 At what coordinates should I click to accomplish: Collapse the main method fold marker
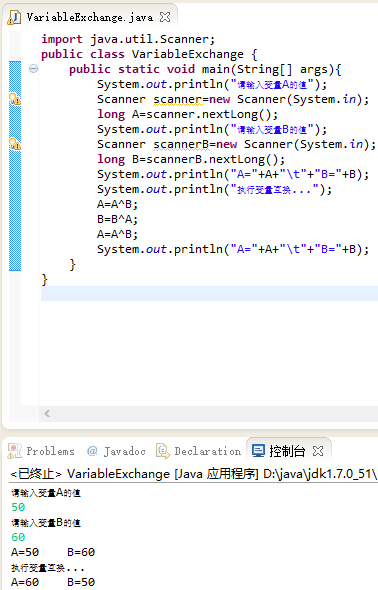[33, 68]
